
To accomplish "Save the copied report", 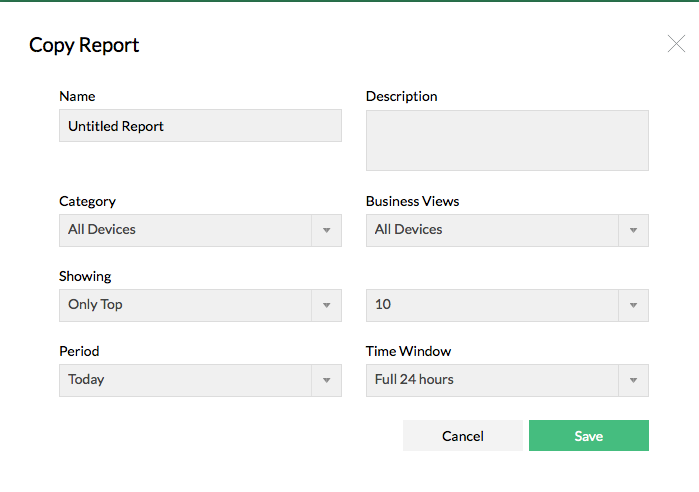I will (589, 436).
